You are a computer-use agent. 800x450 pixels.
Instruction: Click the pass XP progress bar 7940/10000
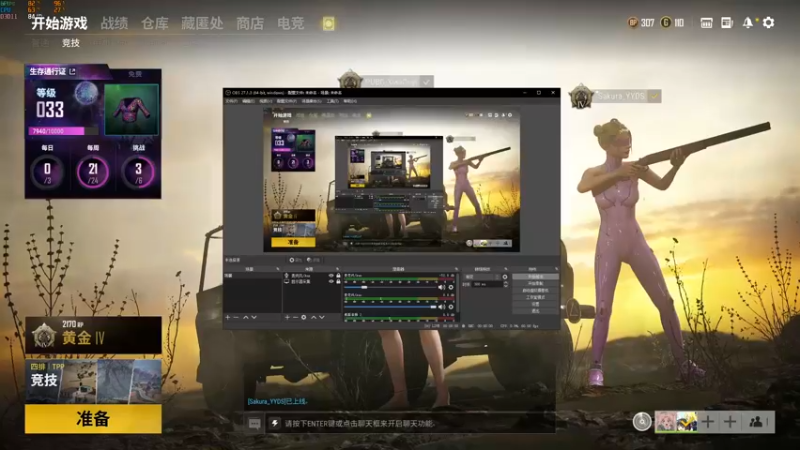[63, 131]
